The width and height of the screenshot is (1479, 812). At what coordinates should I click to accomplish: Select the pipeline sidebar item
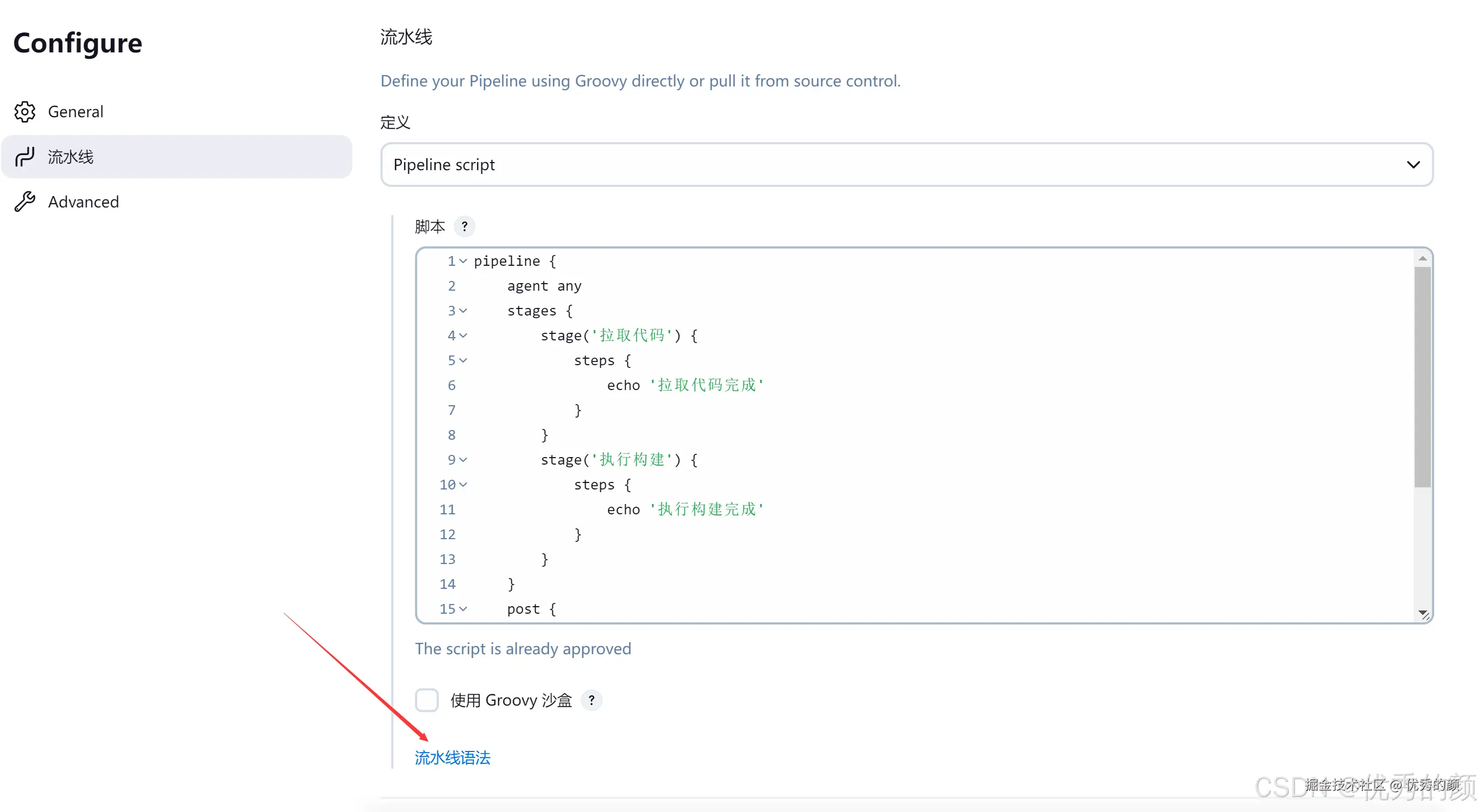tap(176, 157)
